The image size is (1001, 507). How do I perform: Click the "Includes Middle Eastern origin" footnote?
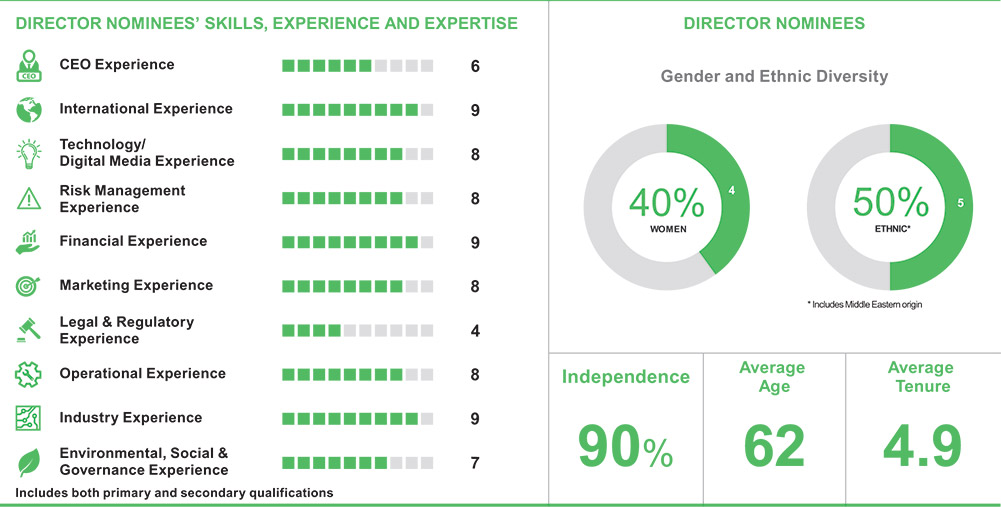(x=864, y=304)
